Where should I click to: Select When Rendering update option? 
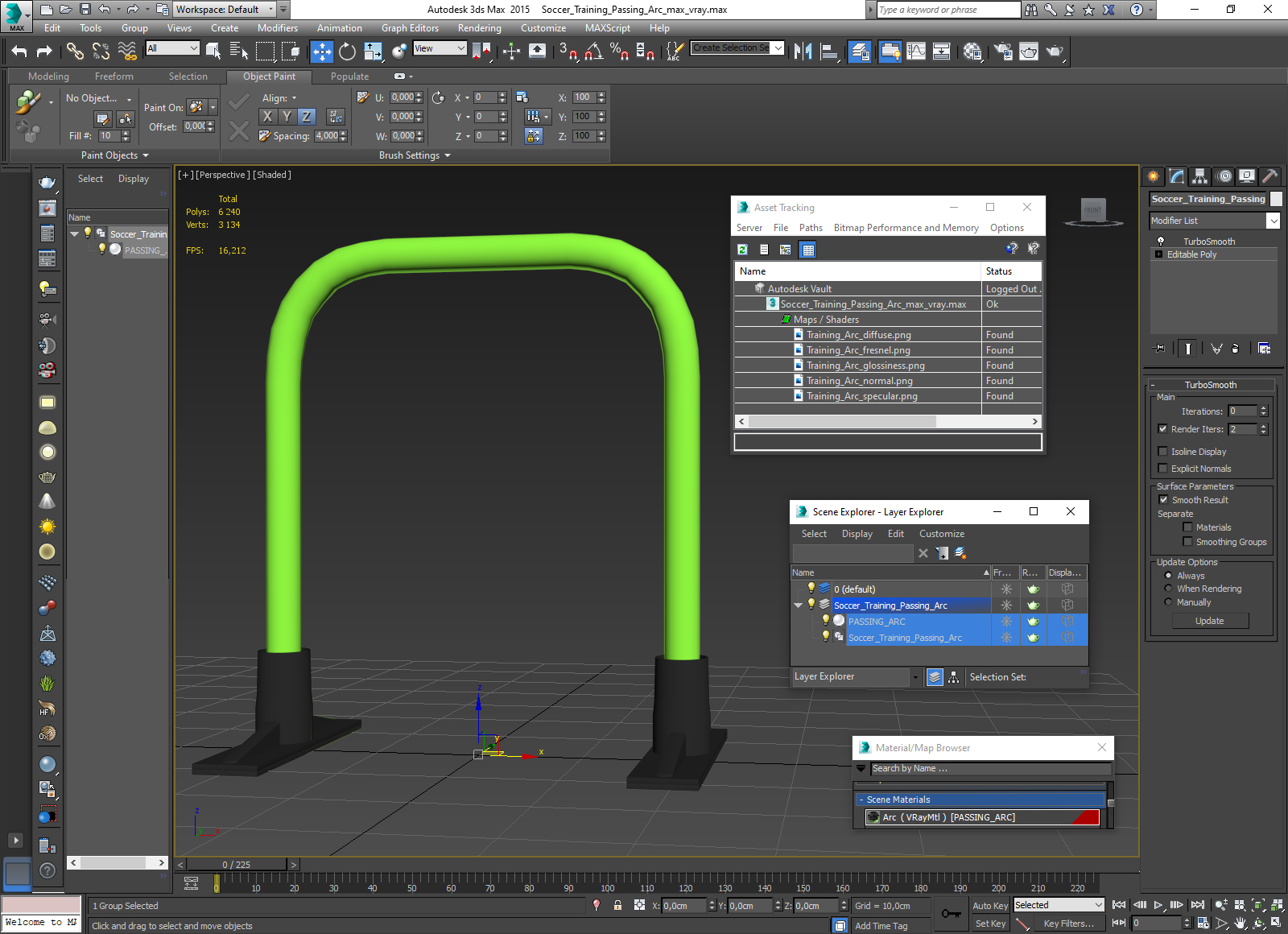[1168, 589]
